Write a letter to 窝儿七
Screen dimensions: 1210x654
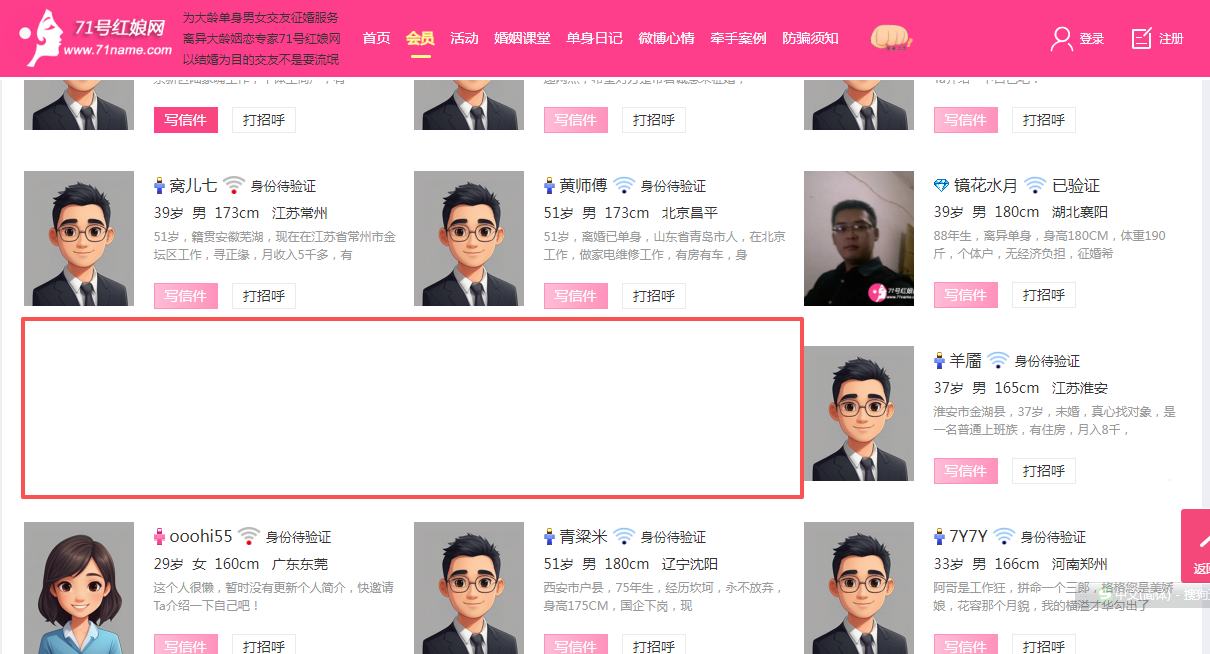pos(185,296)
